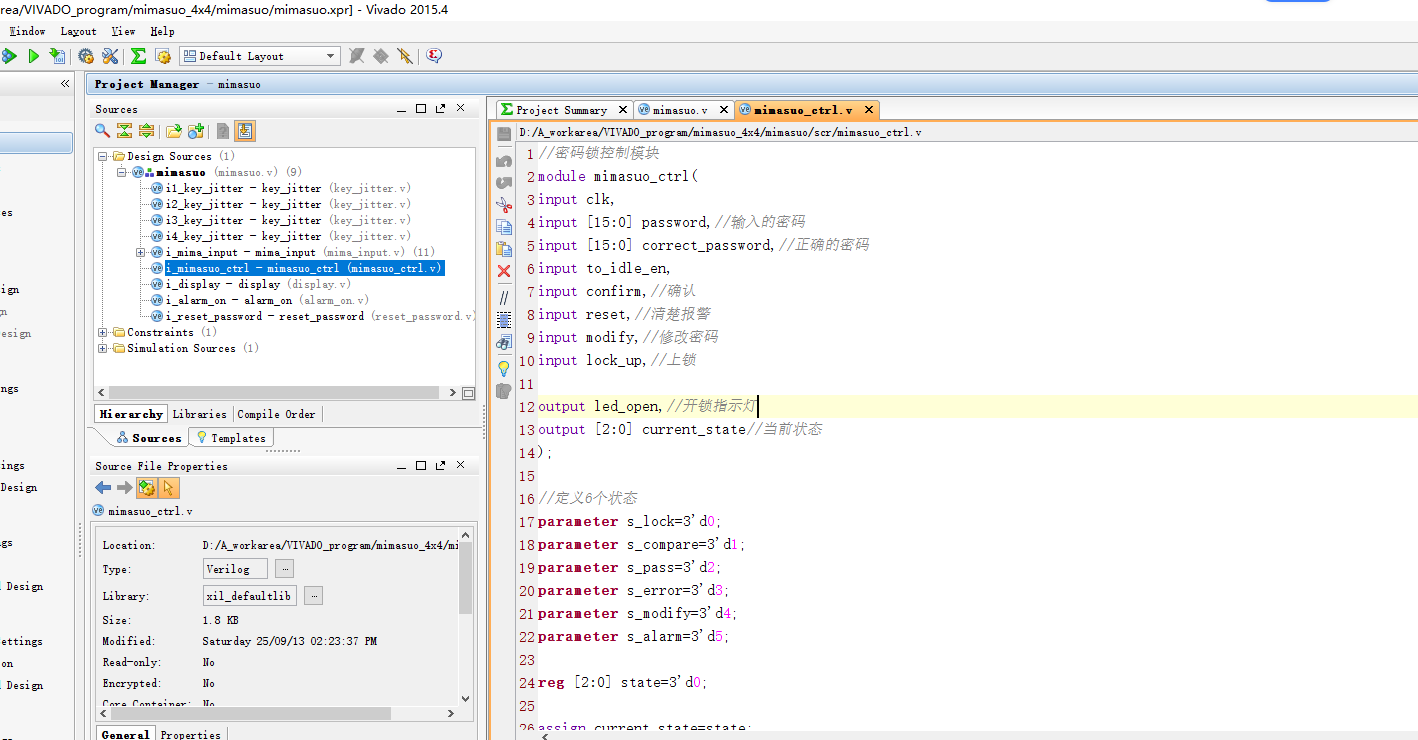Screen dimensions: 1418x740
Task: Click the editor Redo icon
Action: point(504,182)
